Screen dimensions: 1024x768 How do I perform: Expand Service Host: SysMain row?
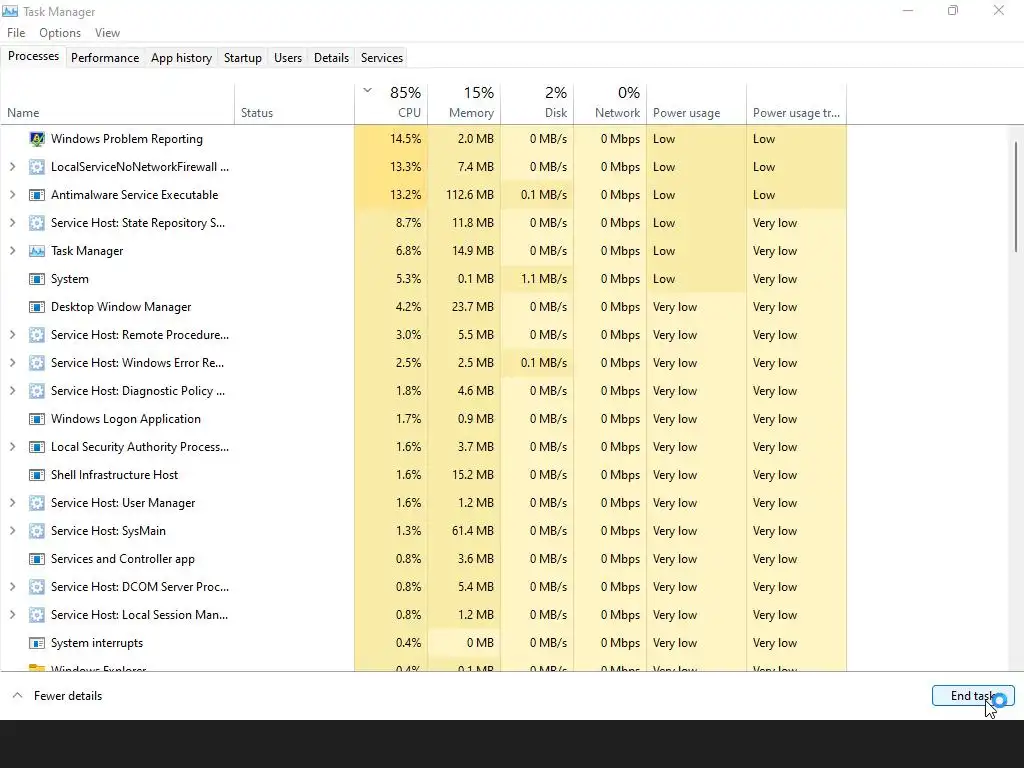coord(12,532)
